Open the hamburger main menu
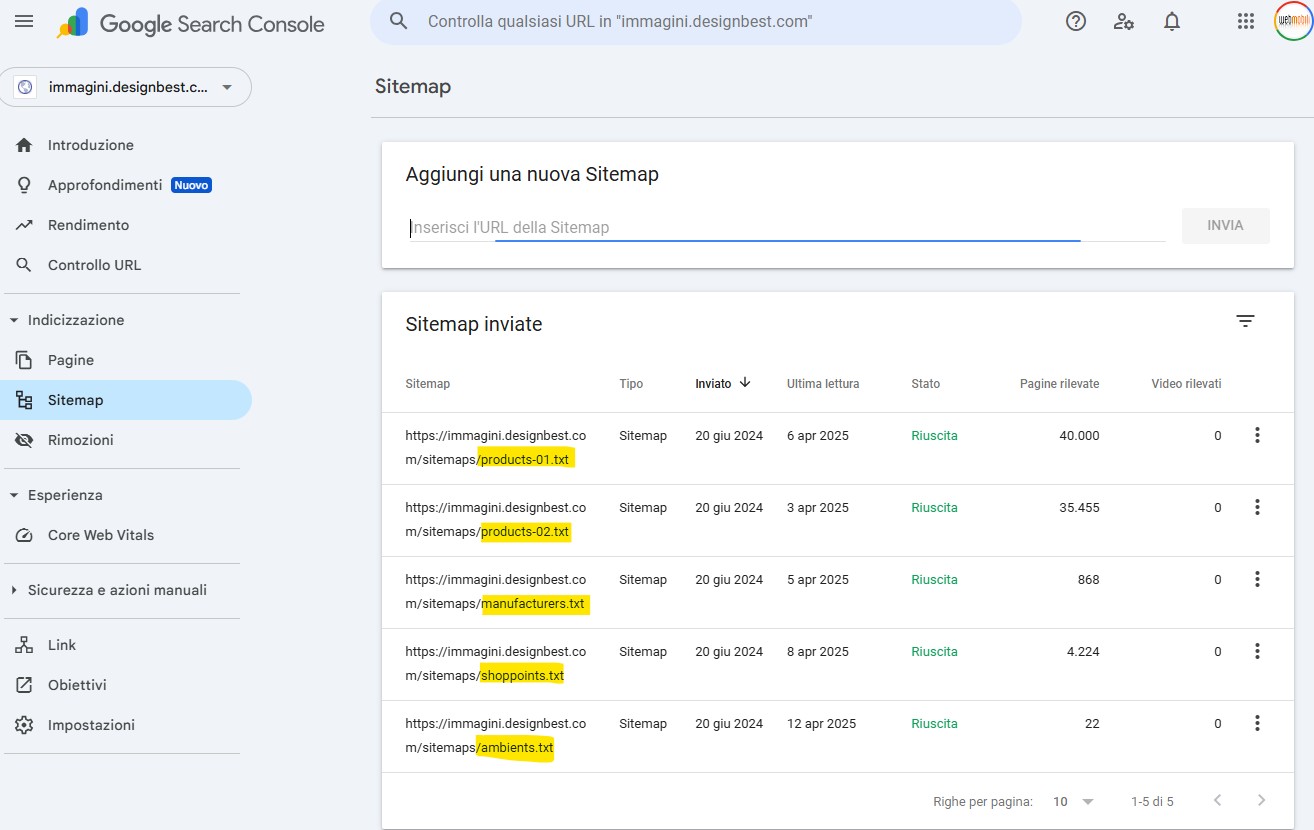The height and width of the screenshot is (830, 1314). click(24, 21)
